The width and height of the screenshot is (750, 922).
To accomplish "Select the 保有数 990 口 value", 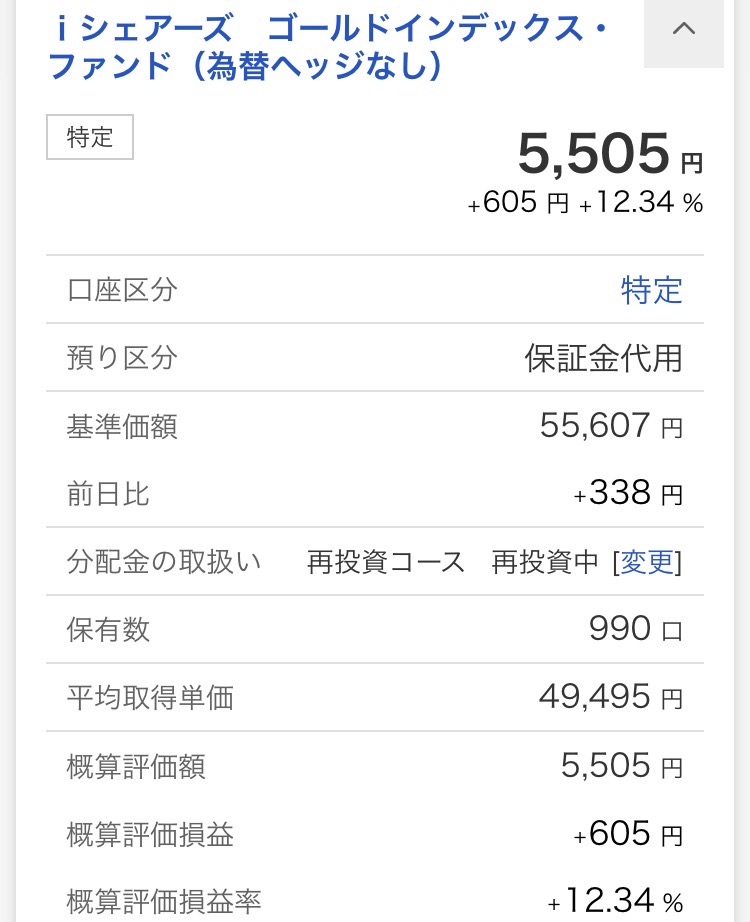I will [x=635, y=629].
